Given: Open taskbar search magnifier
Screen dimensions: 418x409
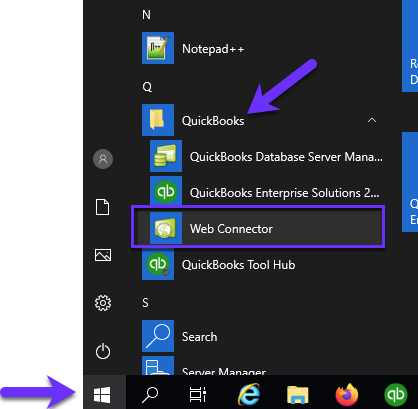Looking at the screenshot, I should tap(150, 395).
